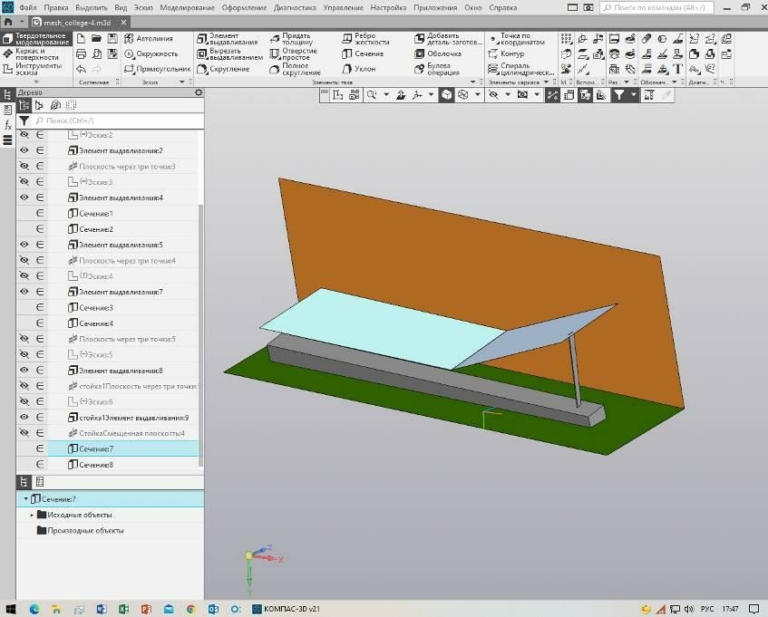Click the tree search field
The image size is (768, 617).
click(110, 120)
